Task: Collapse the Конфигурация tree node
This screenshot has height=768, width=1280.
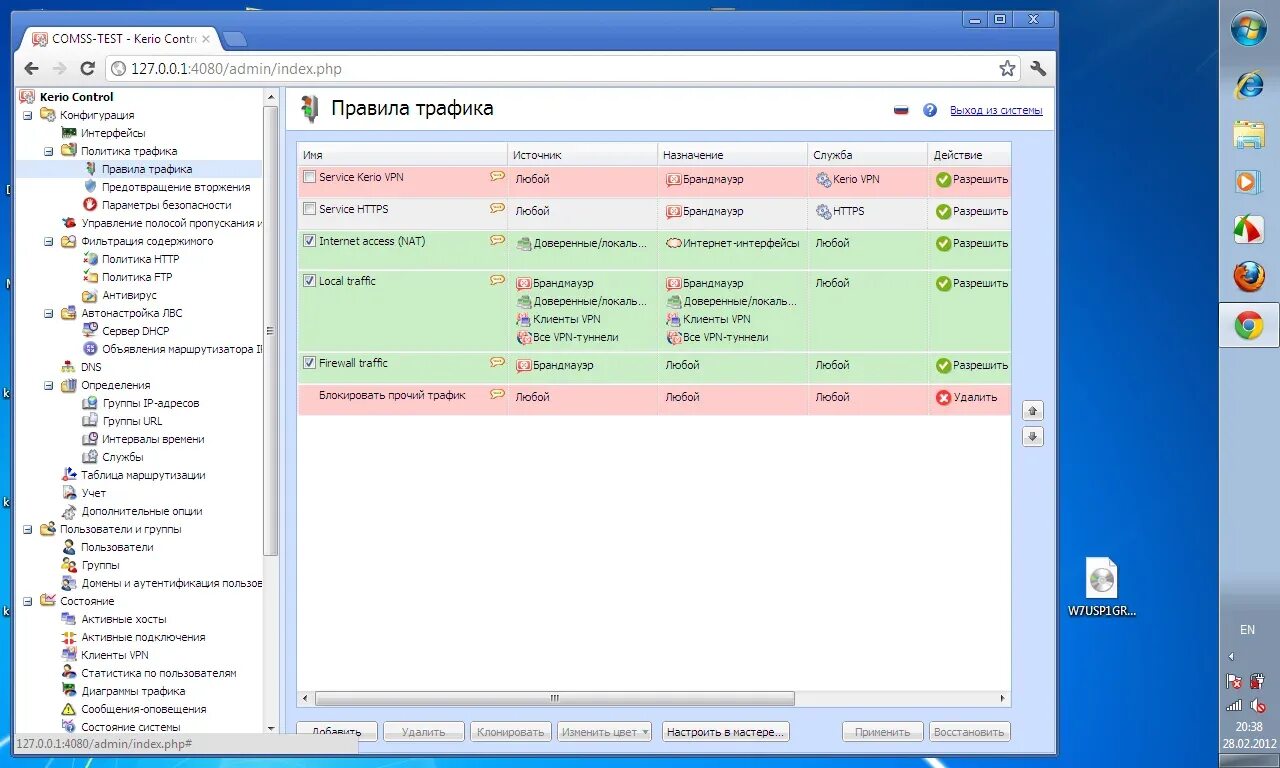Action: click(x=28, y=115)
